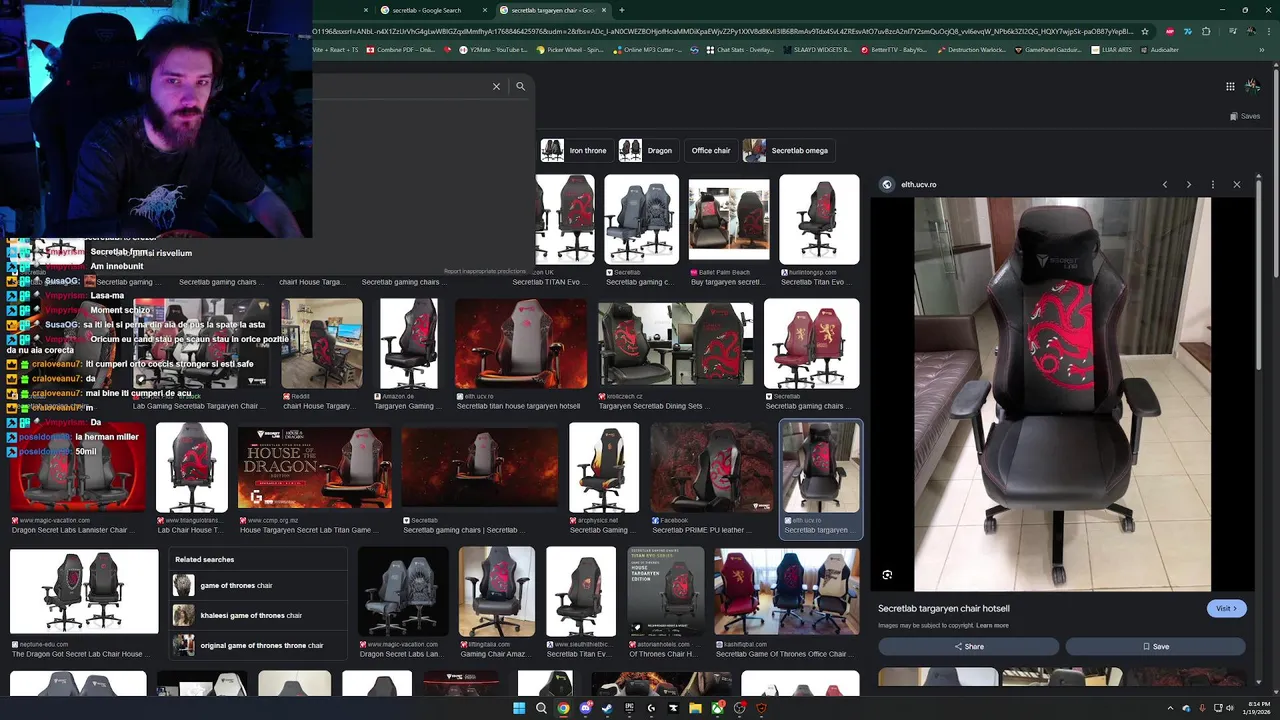Click the Visit button
Screen dimensions: 1280x720
coord(1226,608)
